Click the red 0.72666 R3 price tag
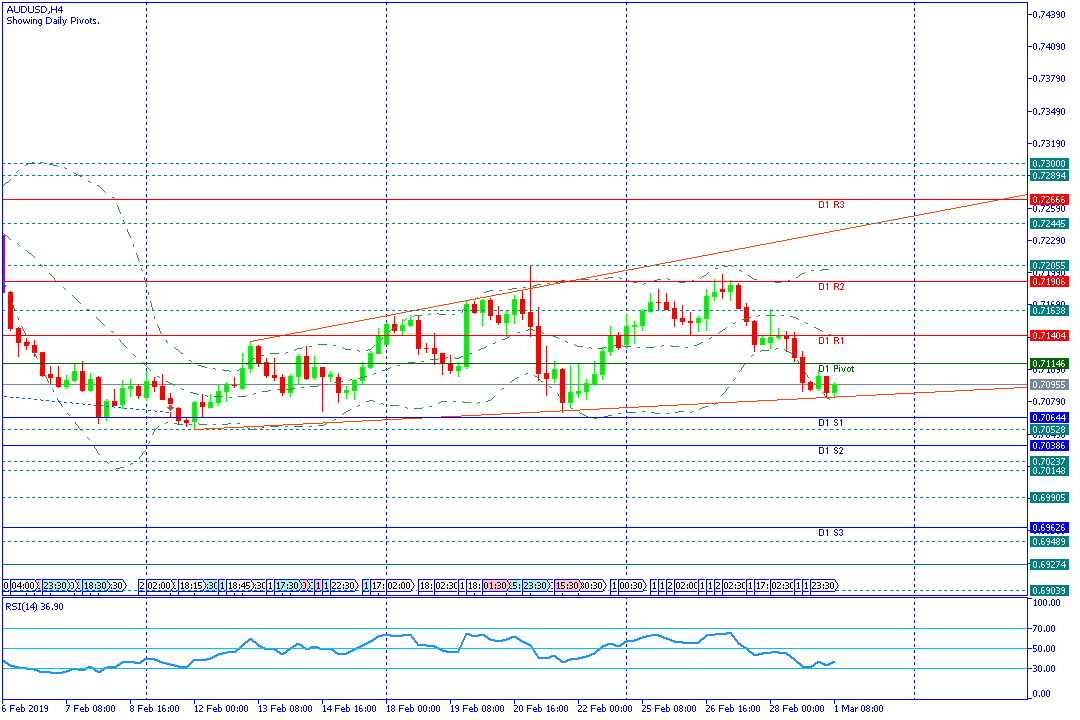Image resolution: width=1080 pixels, height=720 pixels. [1049, 199]
